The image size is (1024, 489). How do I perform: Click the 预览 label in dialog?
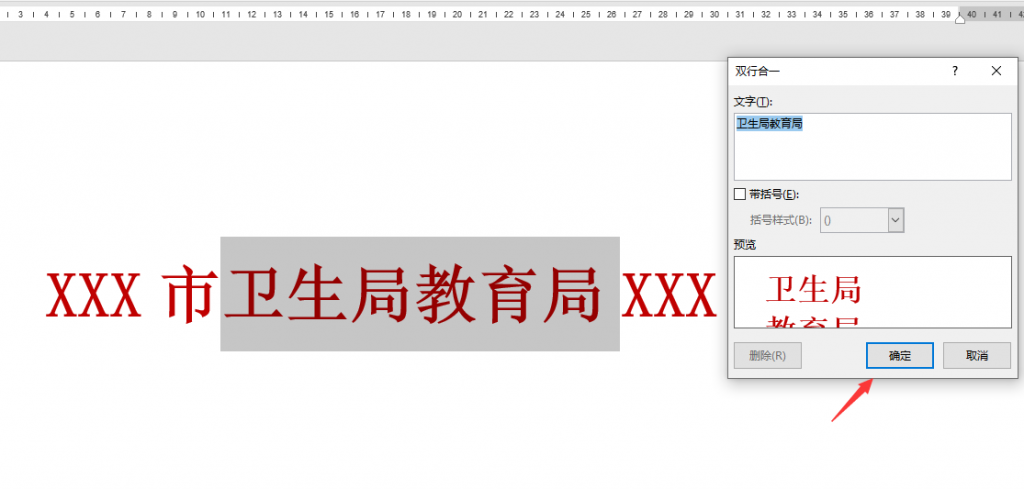746,243
